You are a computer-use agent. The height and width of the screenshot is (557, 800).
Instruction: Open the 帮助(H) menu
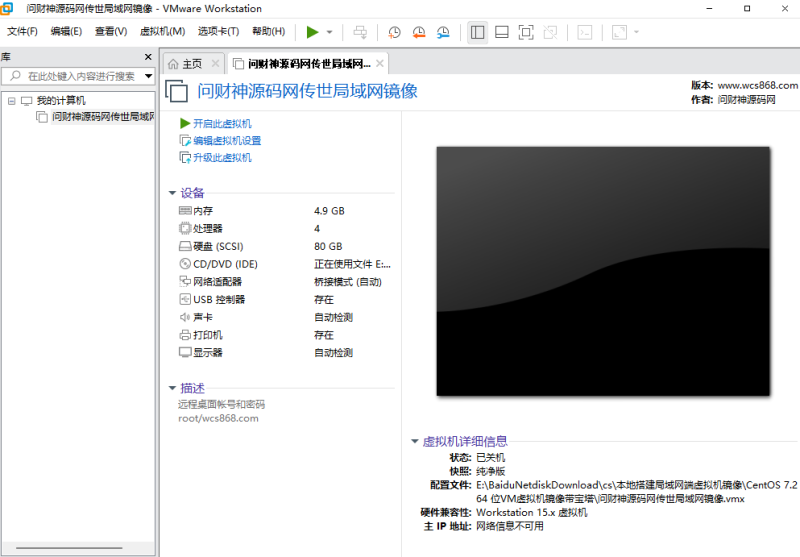(268, 32)
